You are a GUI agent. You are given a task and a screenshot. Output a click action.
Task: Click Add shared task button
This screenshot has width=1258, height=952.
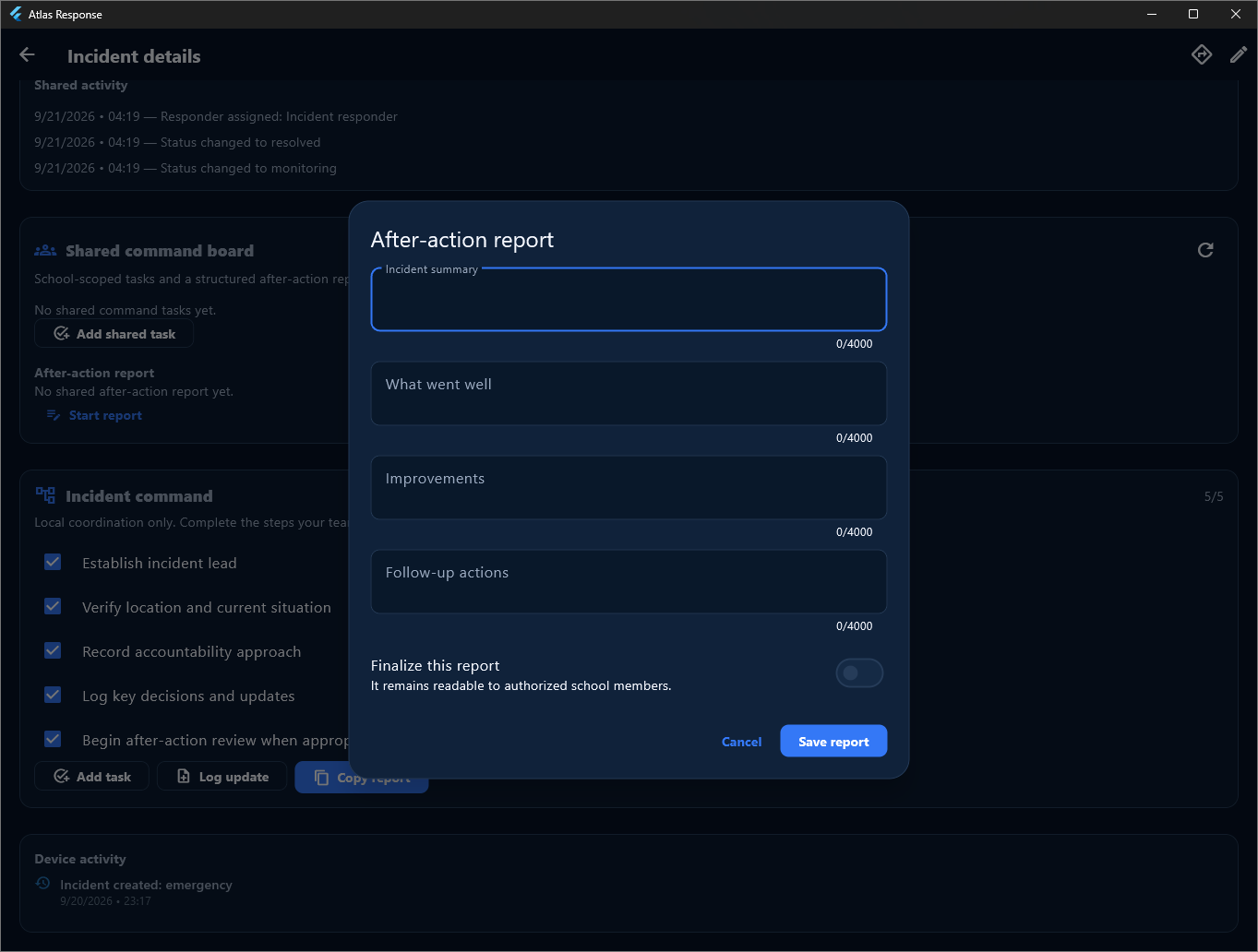[x=114, y=334]
